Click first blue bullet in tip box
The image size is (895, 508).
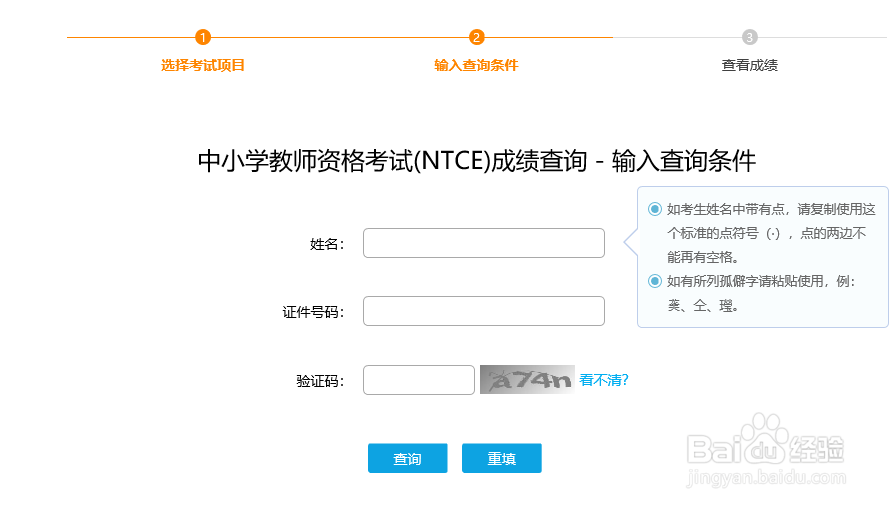coord(655,209)
